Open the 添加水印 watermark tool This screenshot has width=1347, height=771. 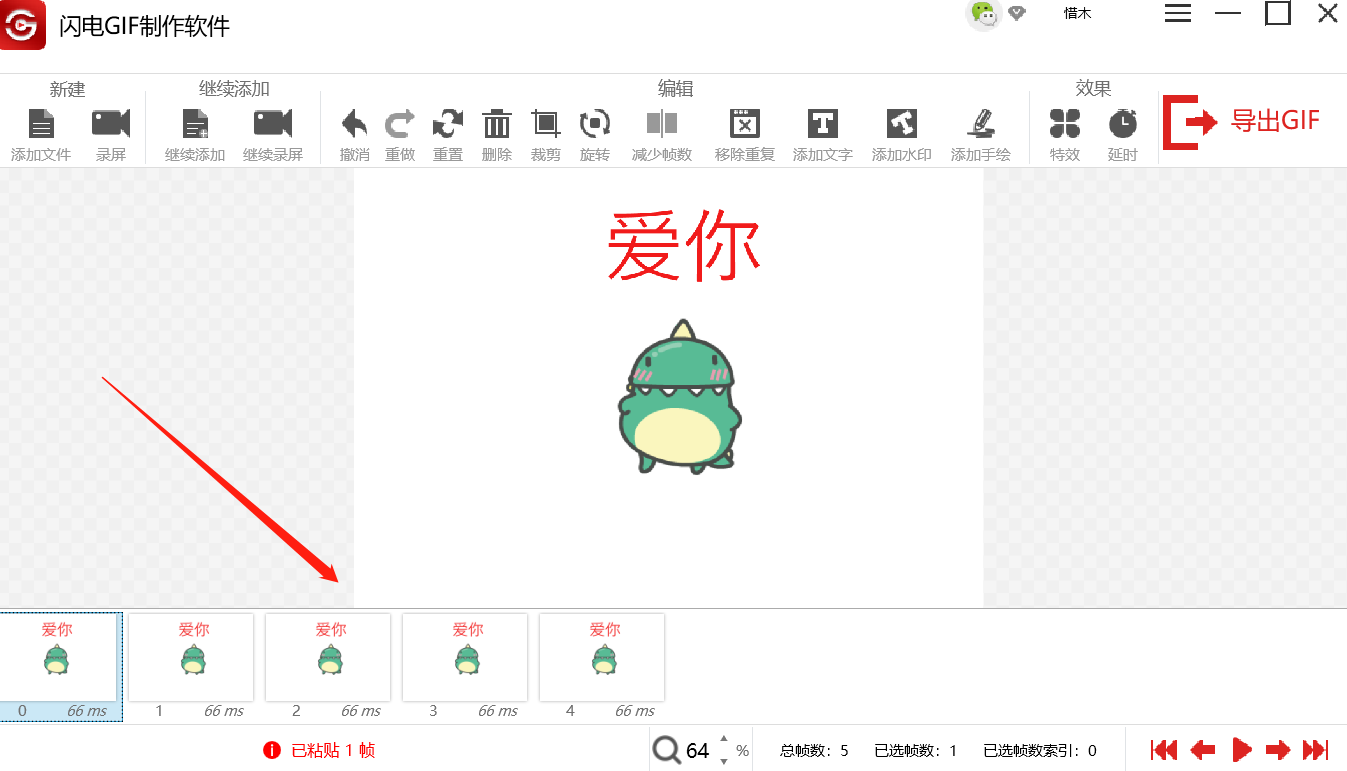tap(902, 124)
